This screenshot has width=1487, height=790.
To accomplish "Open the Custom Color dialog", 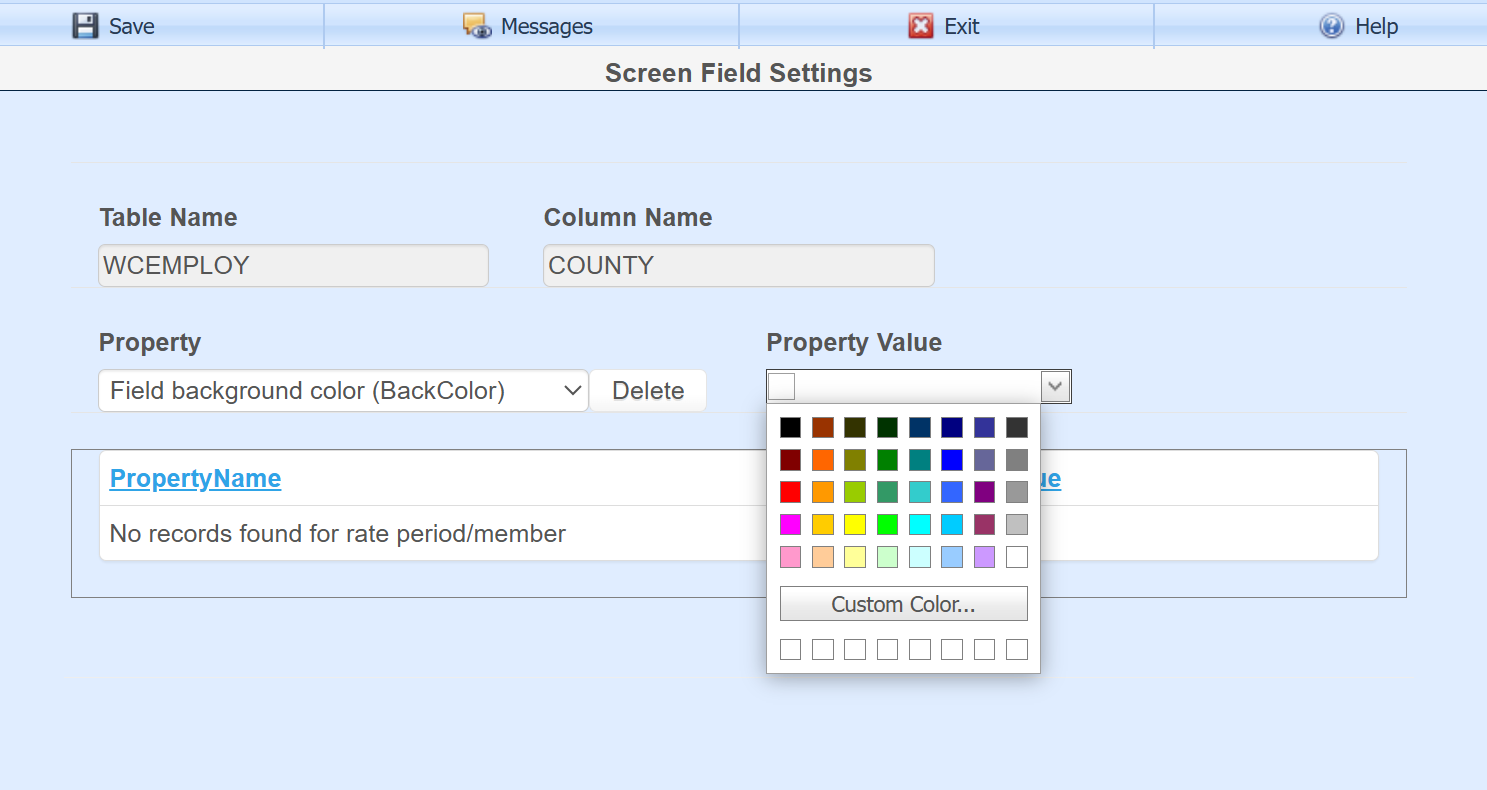I will [x=903, y=604].
